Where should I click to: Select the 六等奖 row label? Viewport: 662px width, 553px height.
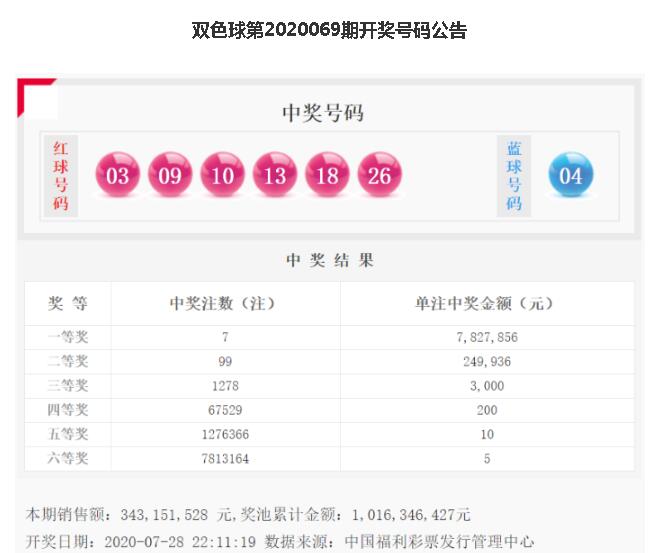tap(68, 458)
